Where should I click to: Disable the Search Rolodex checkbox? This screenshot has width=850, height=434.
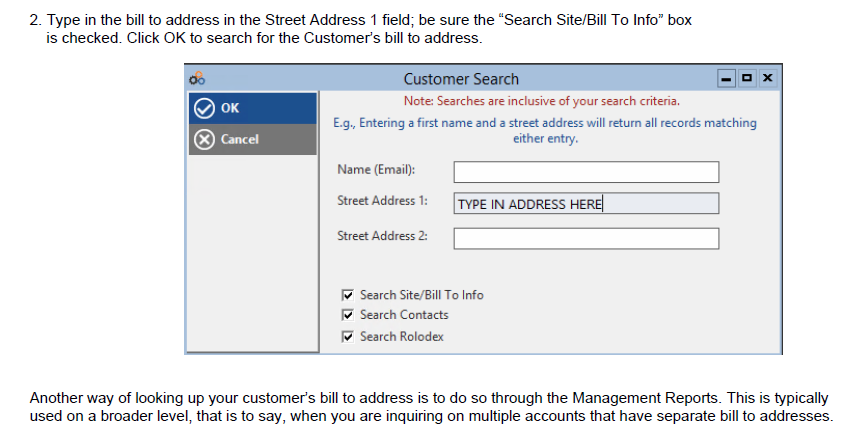pos(347,337)
